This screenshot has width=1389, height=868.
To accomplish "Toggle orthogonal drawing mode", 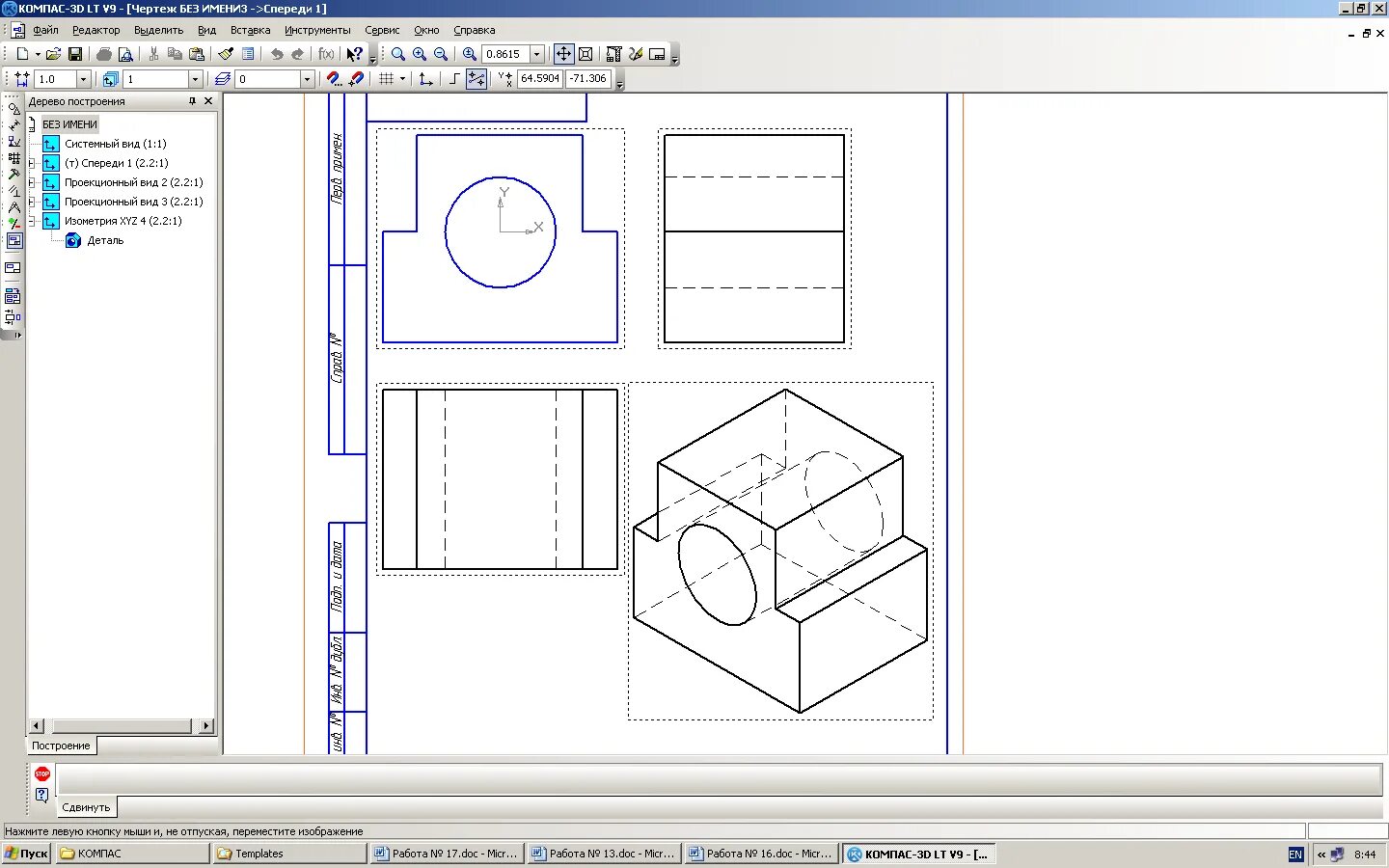I will (454, 79).
